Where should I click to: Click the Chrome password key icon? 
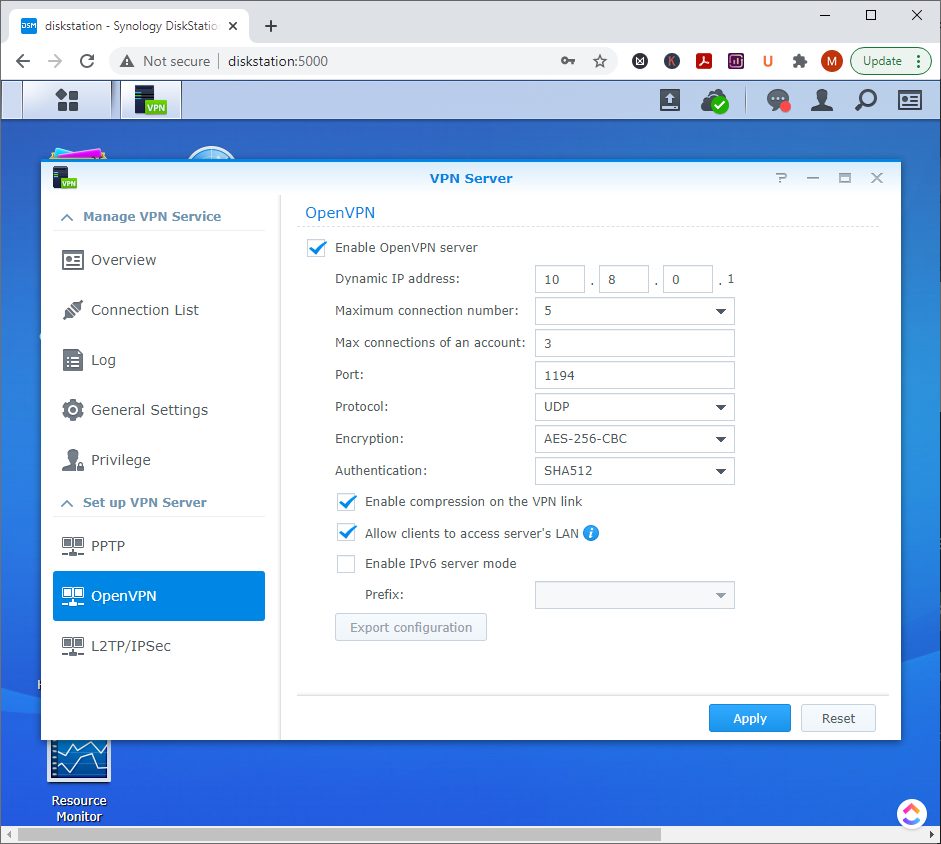click(x=568, y=61)
